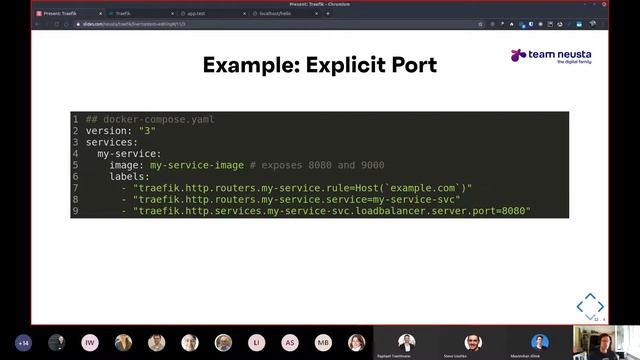This screenshot has height=360, width=640.
Task: Bookmark this page with the star icon
Action: click(480, 24)
